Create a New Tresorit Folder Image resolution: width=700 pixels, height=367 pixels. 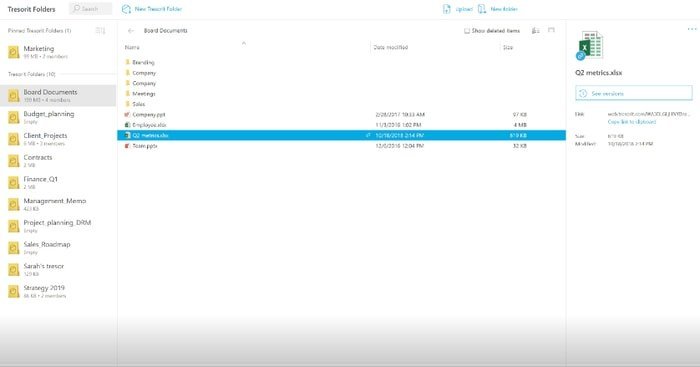coord(152,9)
